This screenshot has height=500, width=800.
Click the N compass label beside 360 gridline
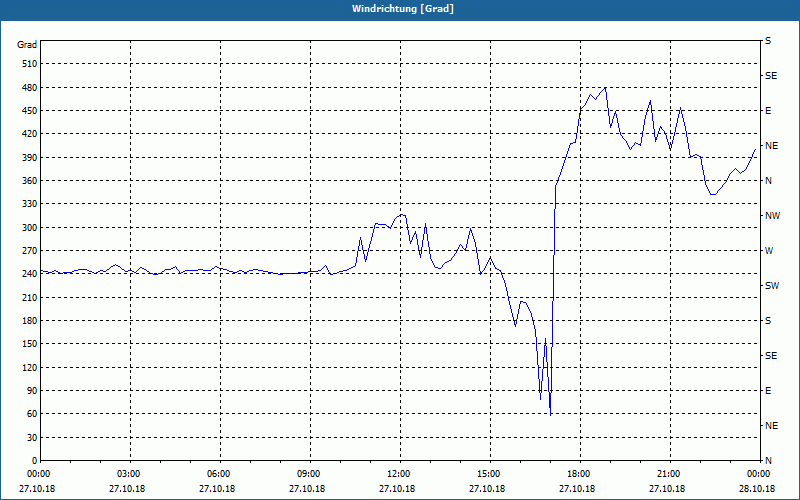pos(768,181)
